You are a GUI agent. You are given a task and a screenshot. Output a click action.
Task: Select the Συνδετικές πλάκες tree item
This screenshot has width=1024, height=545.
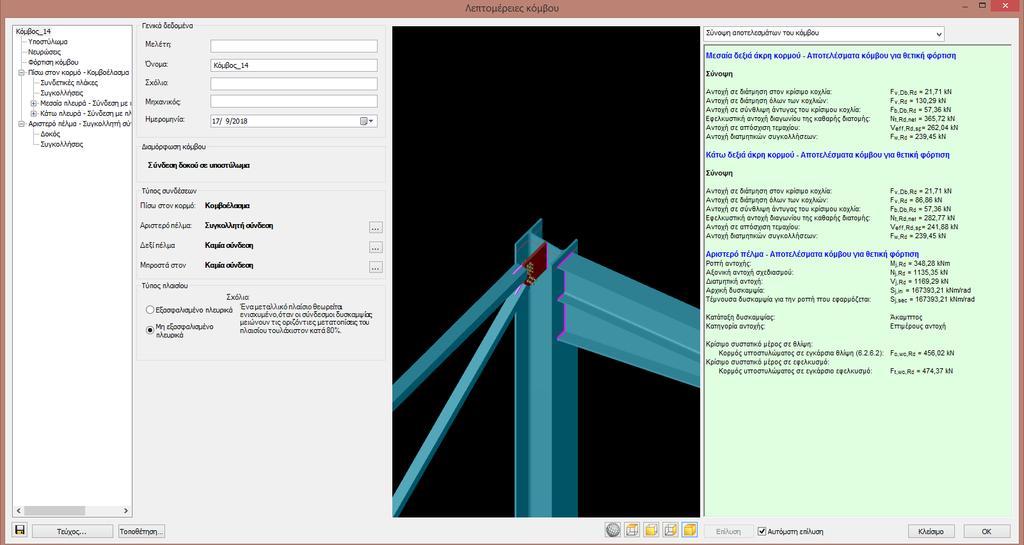pyautogui.click(x=69, y=83)
